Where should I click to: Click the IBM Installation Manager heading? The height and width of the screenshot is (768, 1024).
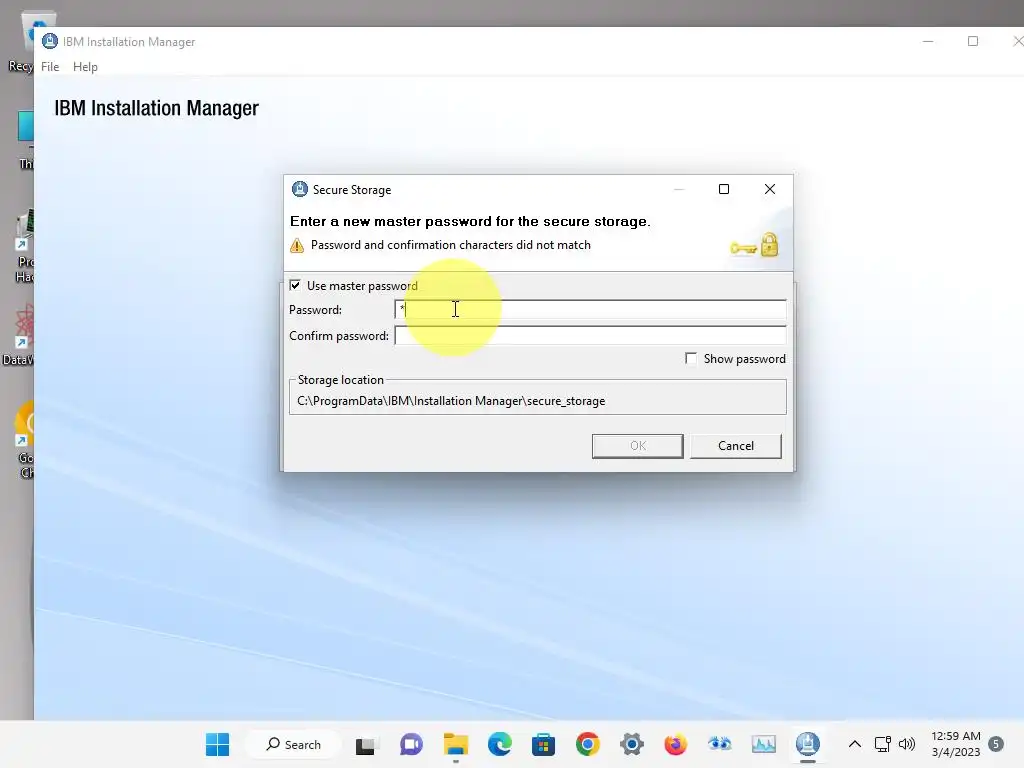pos(156,108)
